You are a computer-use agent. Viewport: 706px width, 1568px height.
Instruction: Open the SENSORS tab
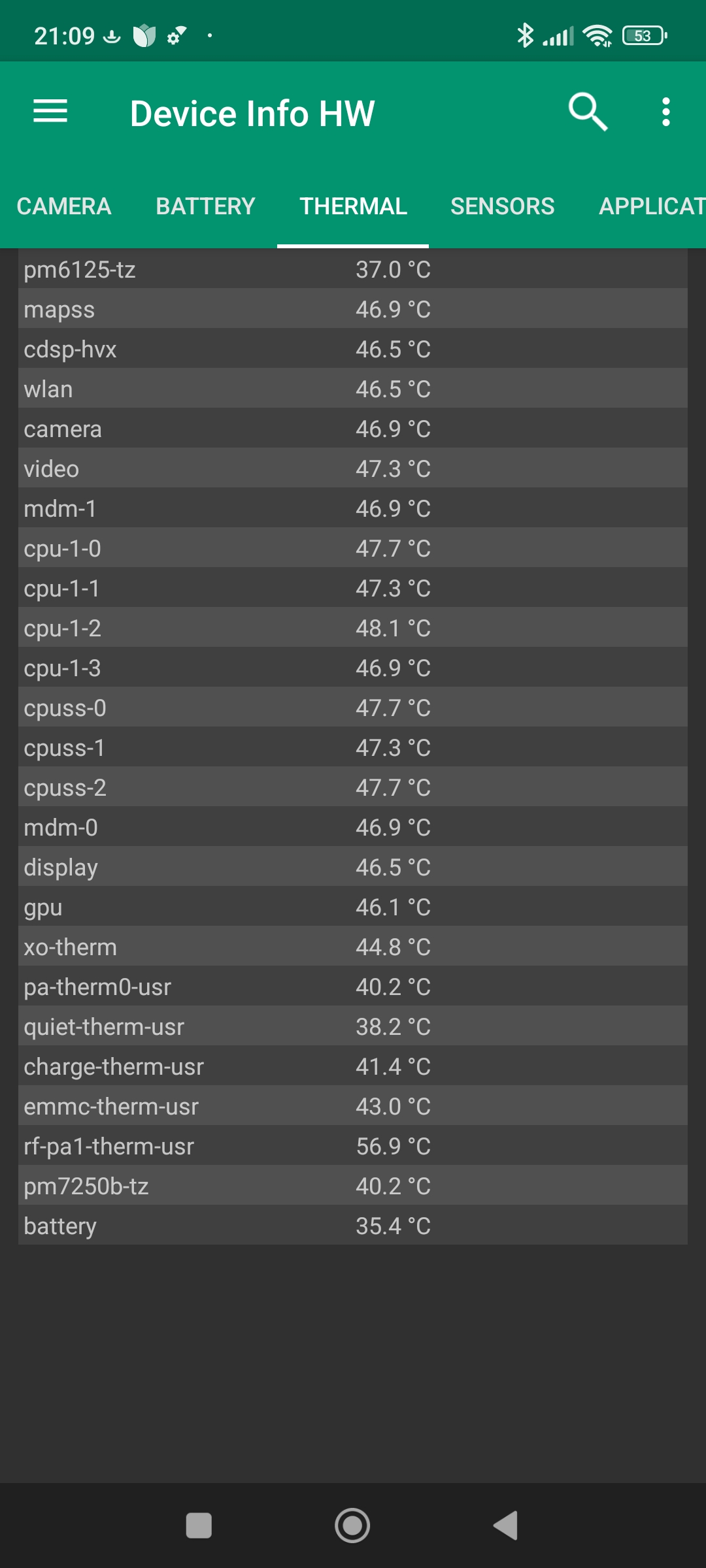click(x=502, y=206)
